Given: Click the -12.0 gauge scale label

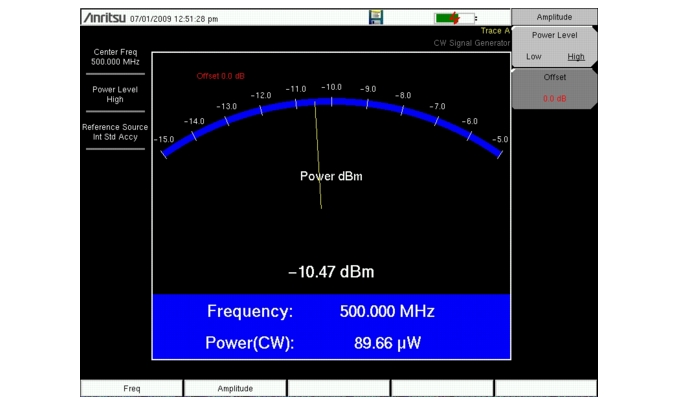Looking at the screenshot, I should [x=261, y=96].
